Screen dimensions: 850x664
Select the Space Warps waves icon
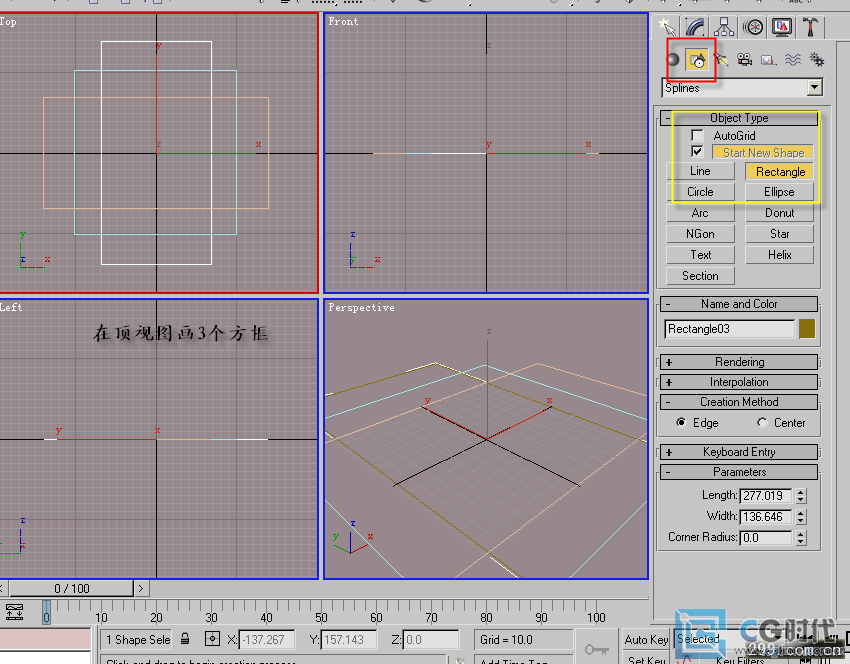click(793, 60)
